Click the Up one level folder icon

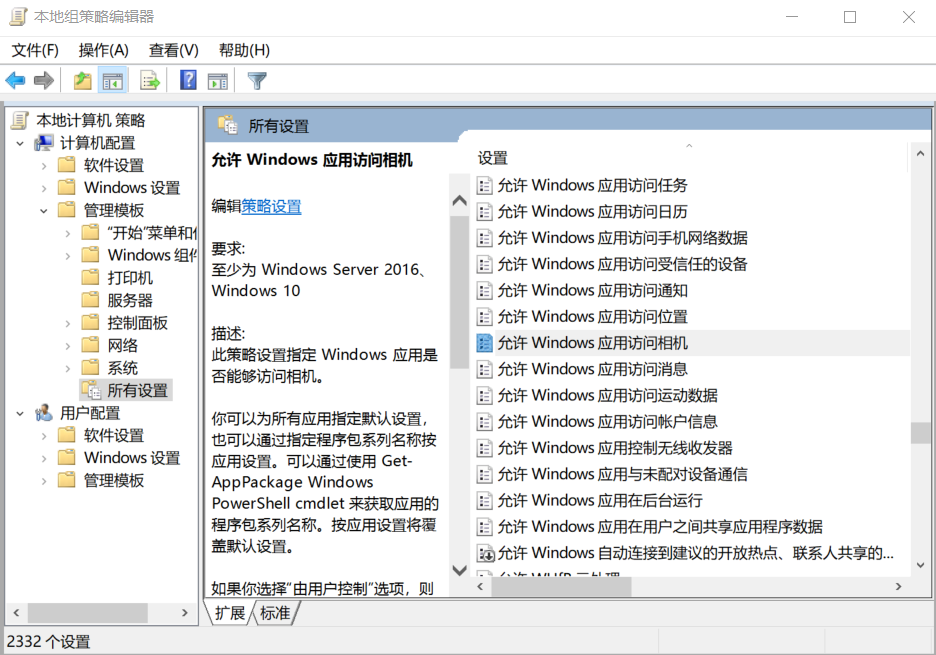[82, 80]
